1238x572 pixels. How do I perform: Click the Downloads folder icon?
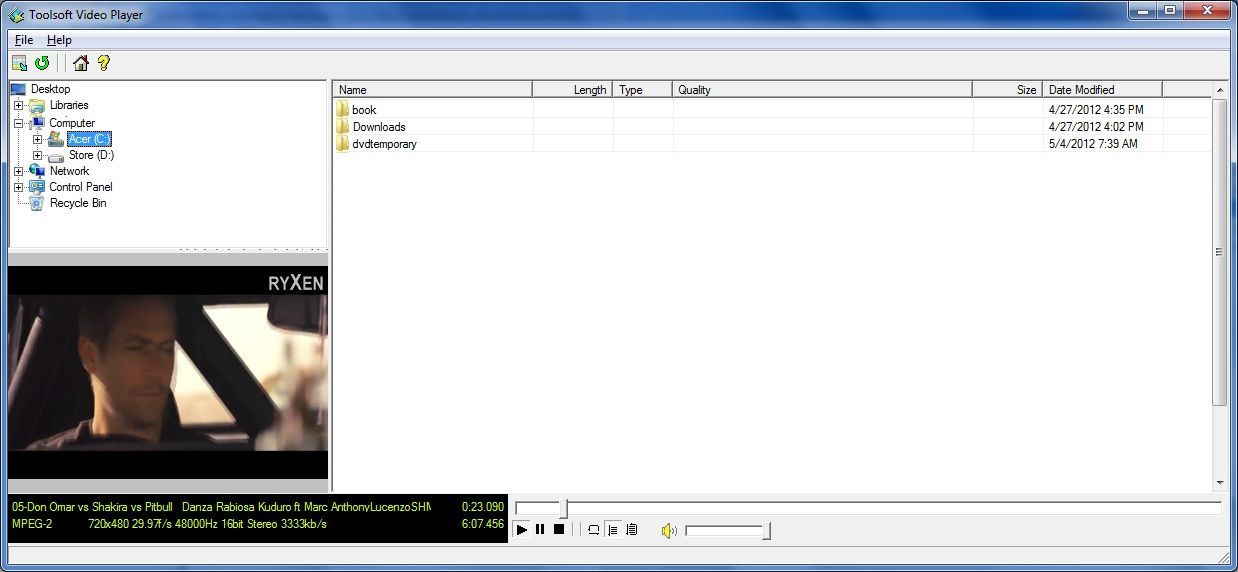click(342, 127)
